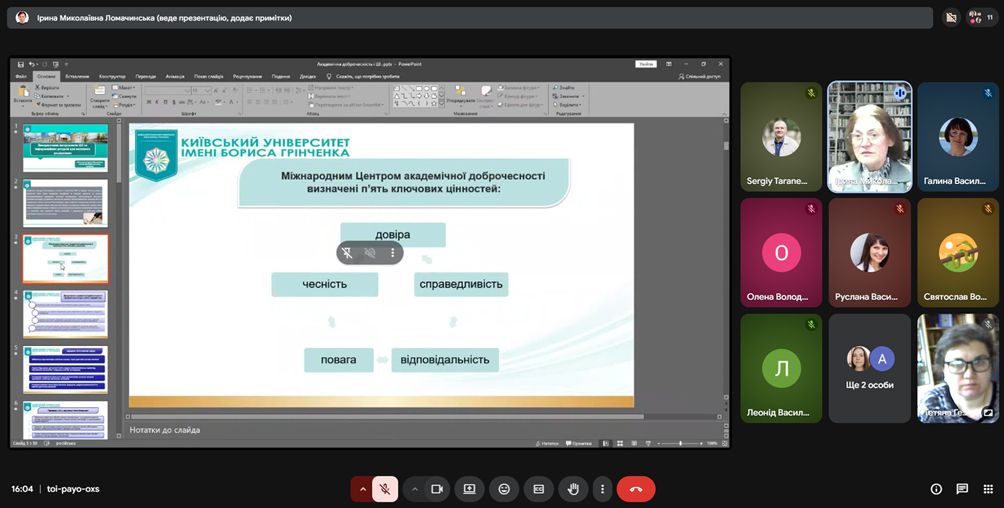Open the in-call chat panel
Screen dimensions: 1004x508
coord(961,489)
